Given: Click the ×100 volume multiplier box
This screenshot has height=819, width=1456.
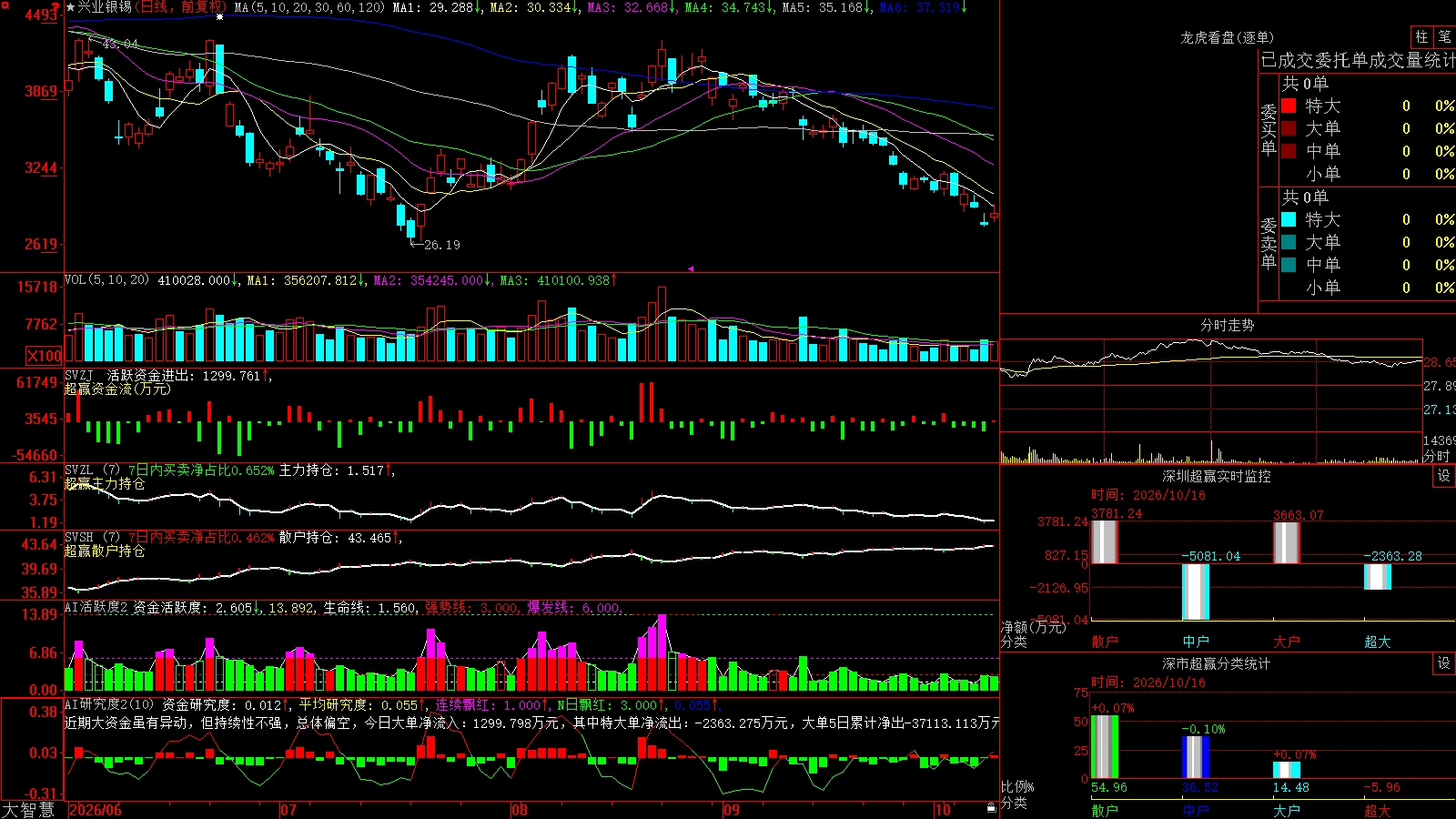Looking at the screenshot, I should pos(44,356).
